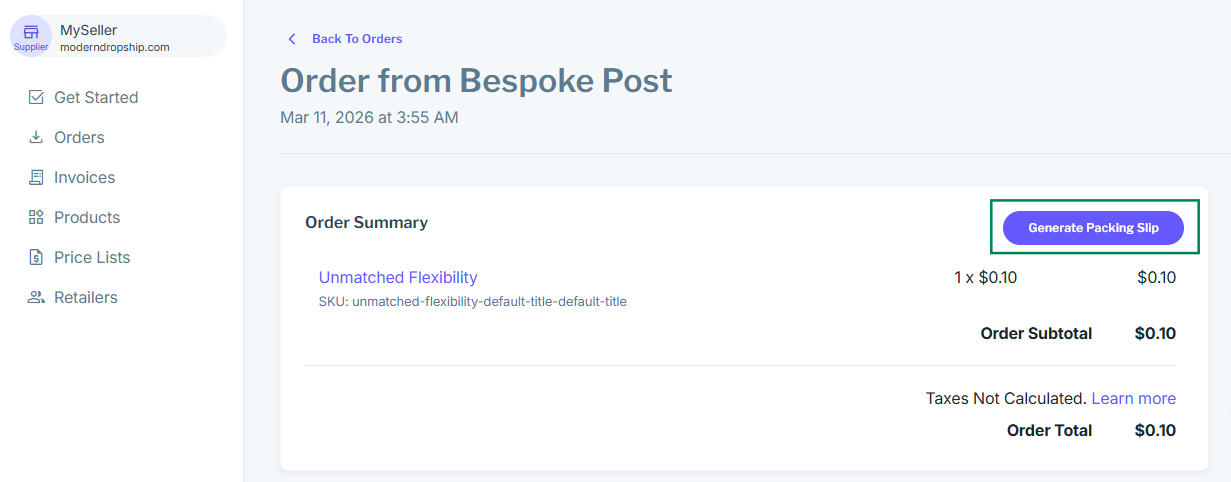1231x482 pixels.
Task: Click the Generate Packing Slip button
Action: pos(1093,228)
